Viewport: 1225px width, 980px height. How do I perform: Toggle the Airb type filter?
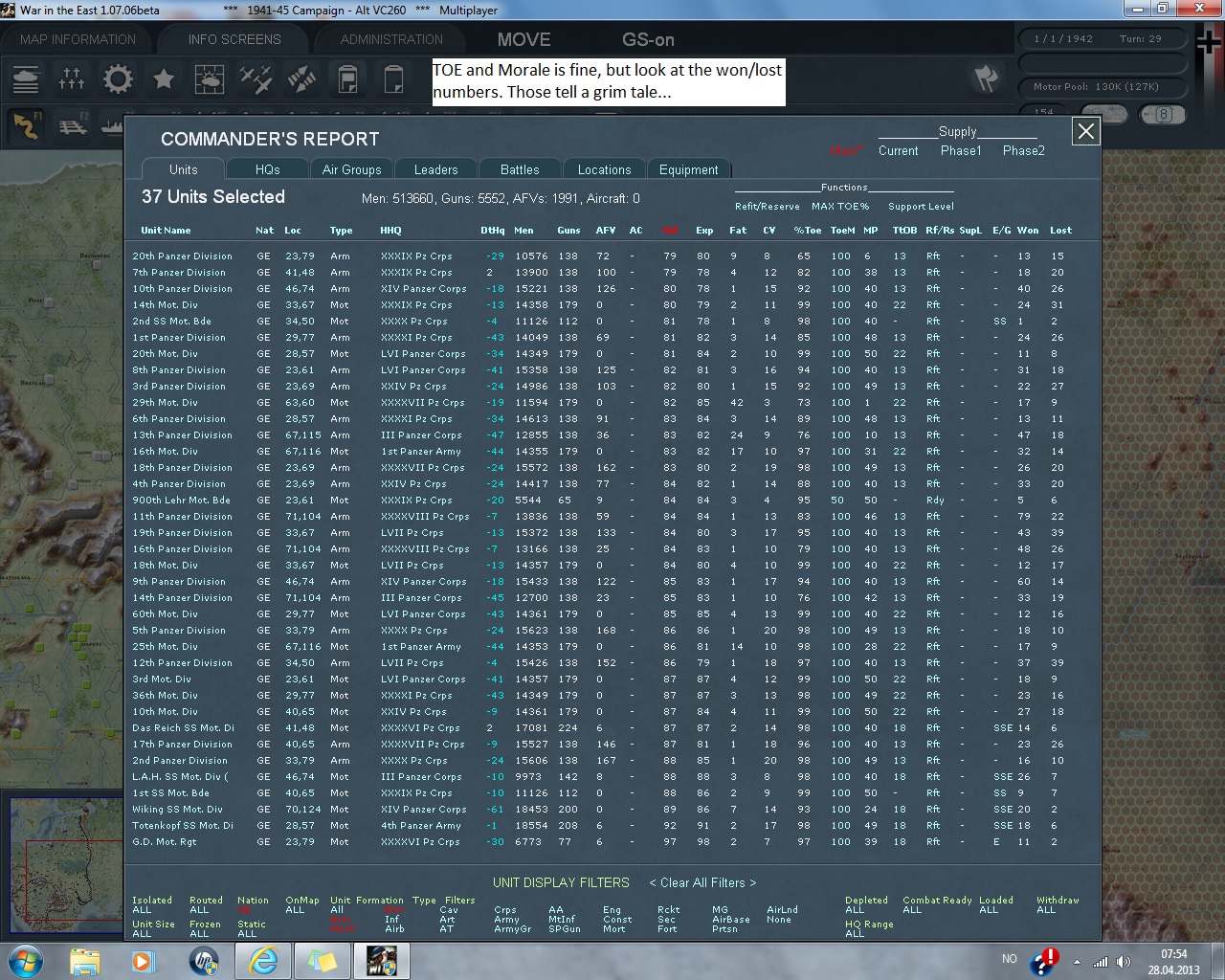pyautogui.click(x=394, y=929)
